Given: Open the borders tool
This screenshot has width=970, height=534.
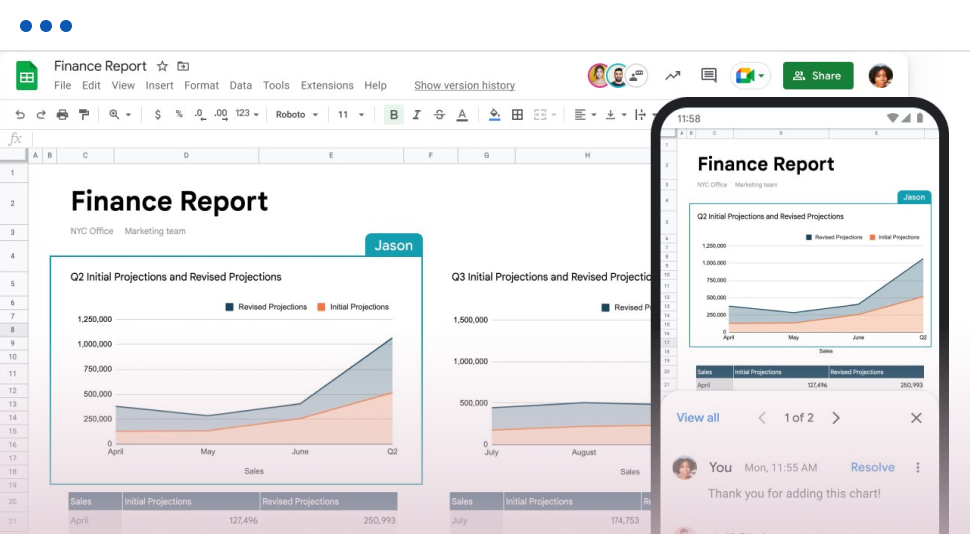Looking at the screenshot, I should coord(517,115).
